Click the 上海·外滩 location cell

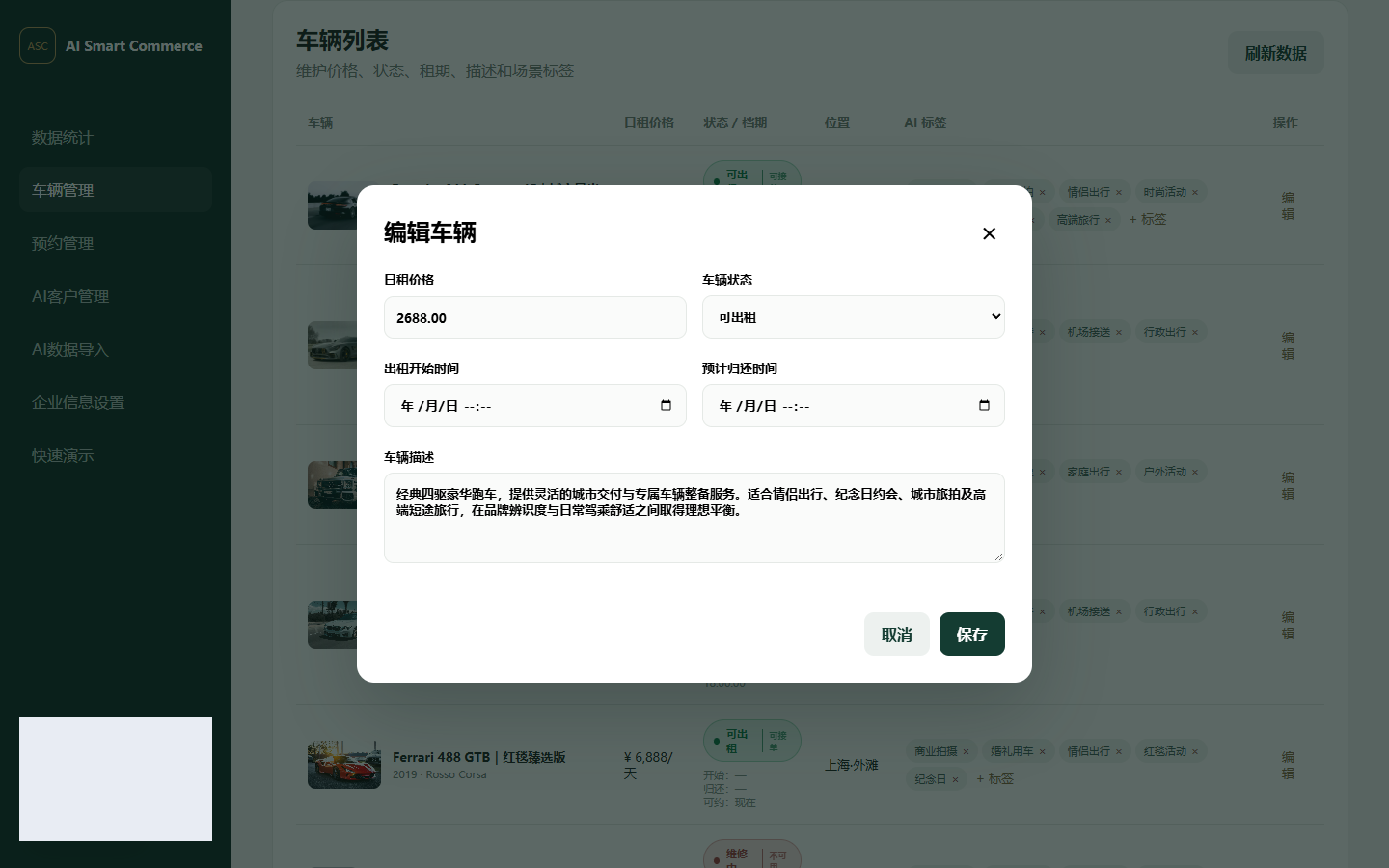[852, 765]
